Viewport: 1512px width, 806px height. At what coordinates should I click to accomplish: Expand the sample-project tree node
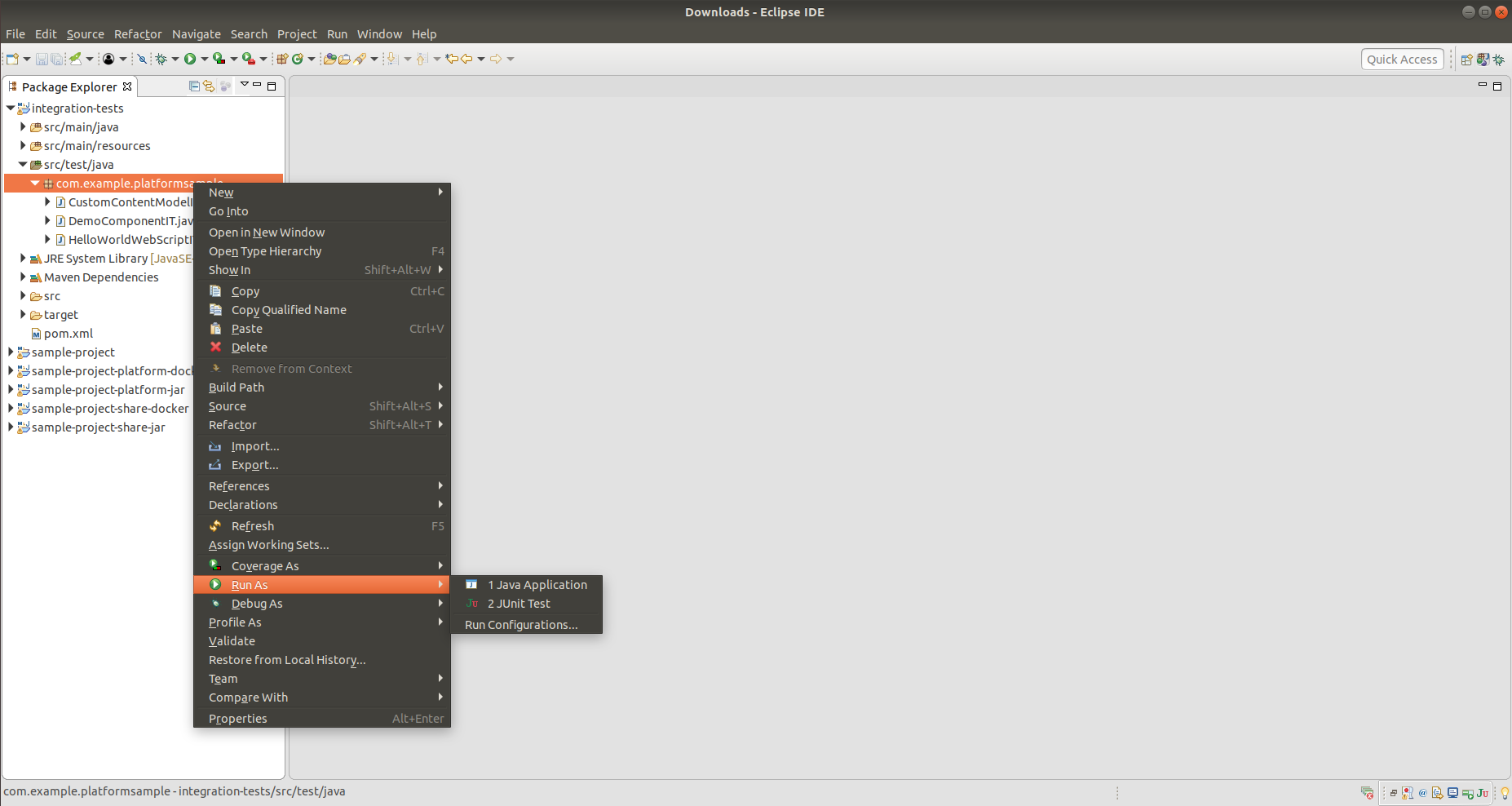click(10, 352)
